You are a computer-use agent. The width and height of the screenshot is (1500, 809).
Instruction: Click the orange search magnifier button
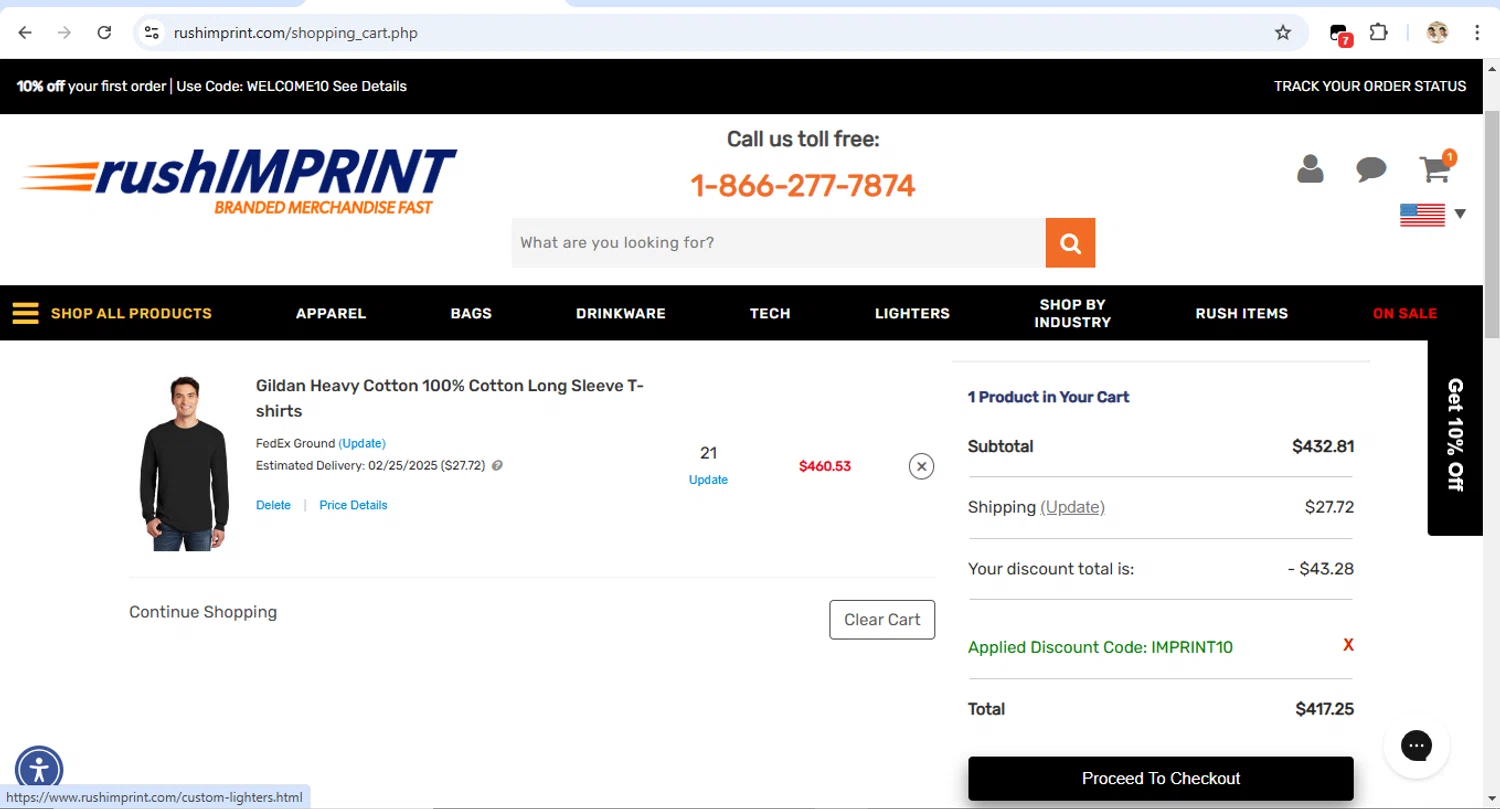tap(1070, 243)
